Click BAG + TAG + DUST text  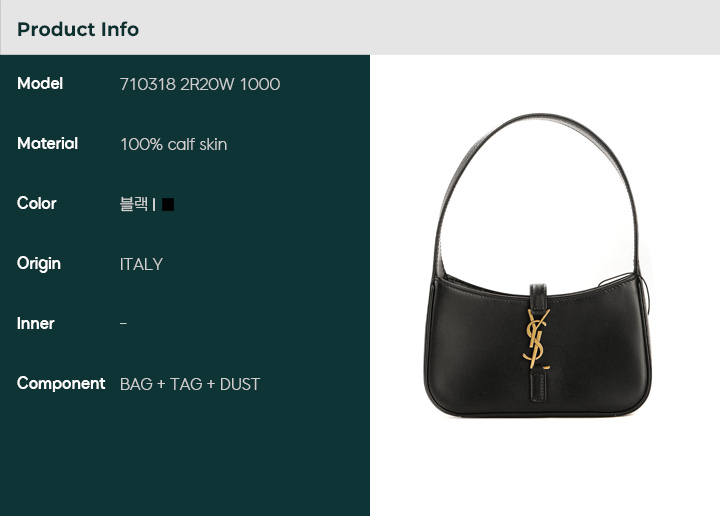pos(190,384)
